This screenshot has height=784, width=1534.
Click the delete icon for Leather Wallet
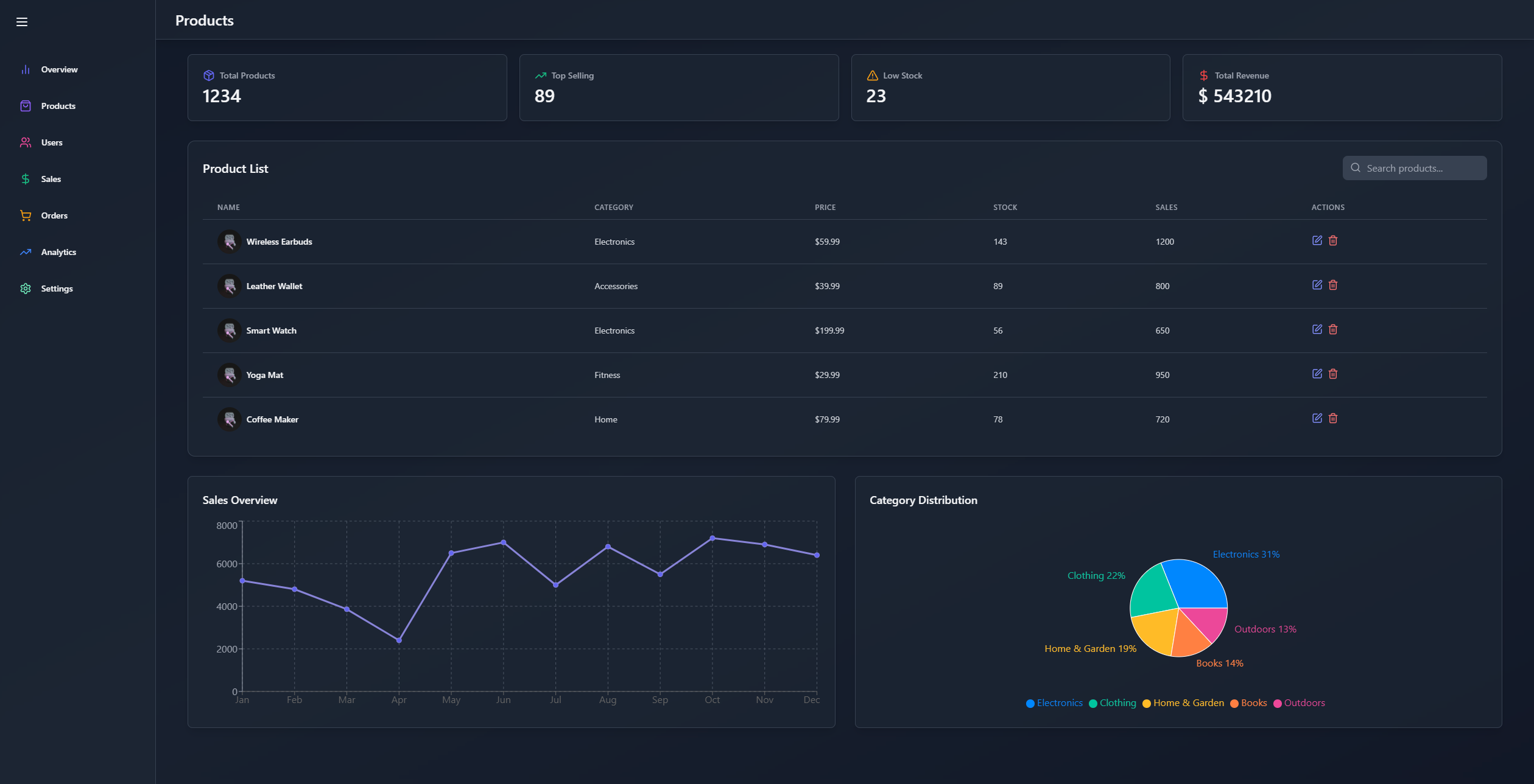[1333, 285]
